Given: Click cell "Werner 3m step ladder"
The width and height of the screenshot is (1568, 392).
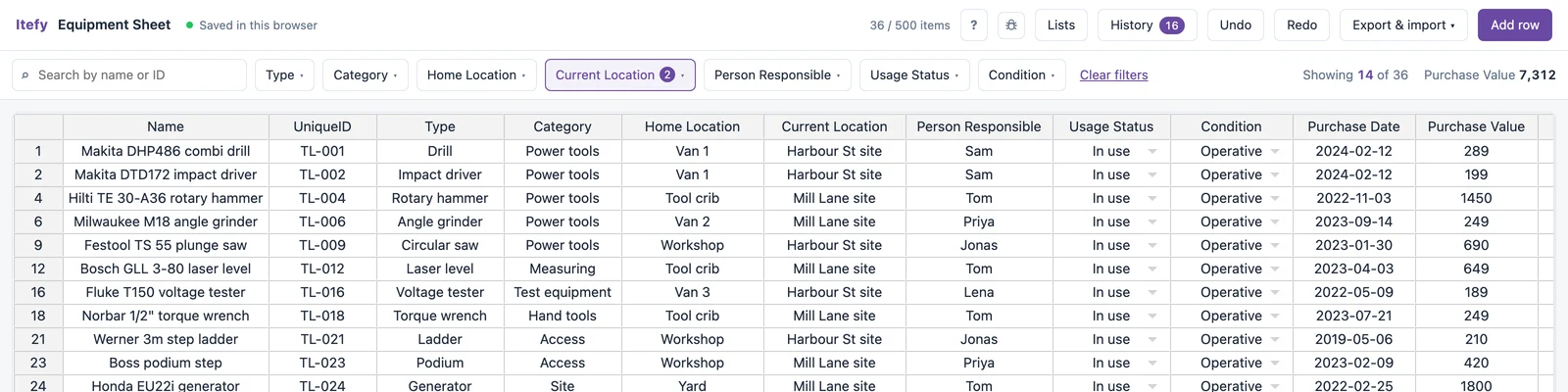Looking at the screenshot, I should (x=166, y=339).
